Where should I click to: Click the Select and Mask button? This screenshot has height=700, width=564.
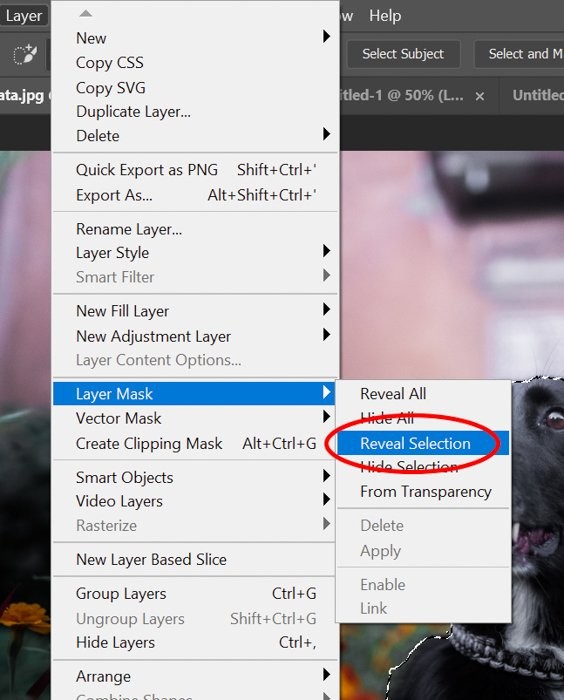point(521,54)
